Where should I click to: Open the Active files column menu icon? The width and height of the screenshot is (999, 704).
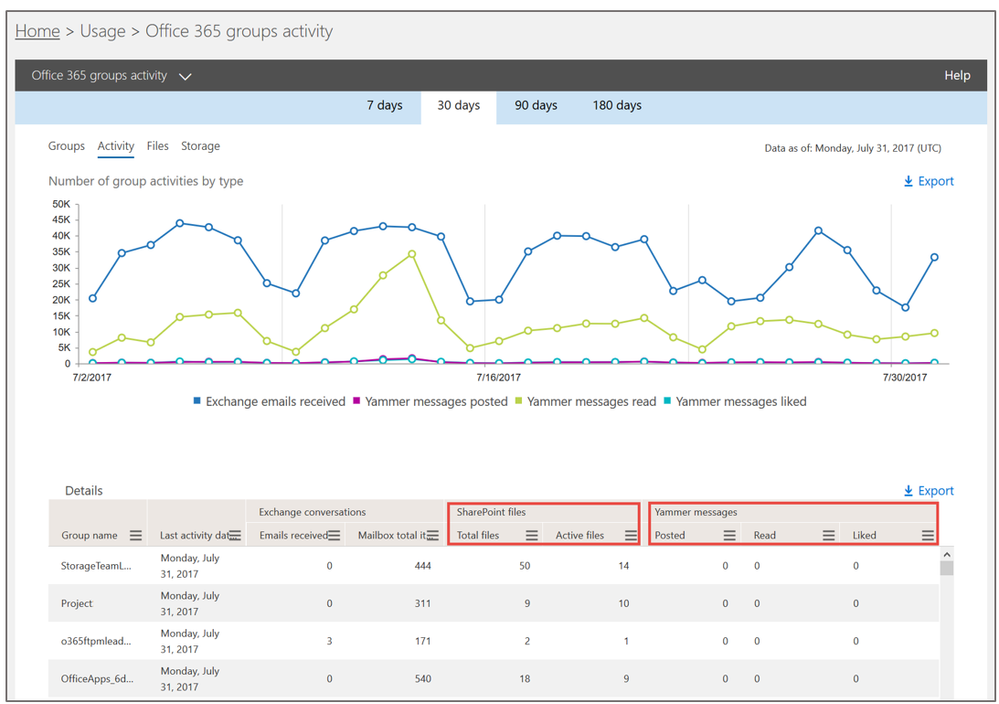[x=631, y=535]
